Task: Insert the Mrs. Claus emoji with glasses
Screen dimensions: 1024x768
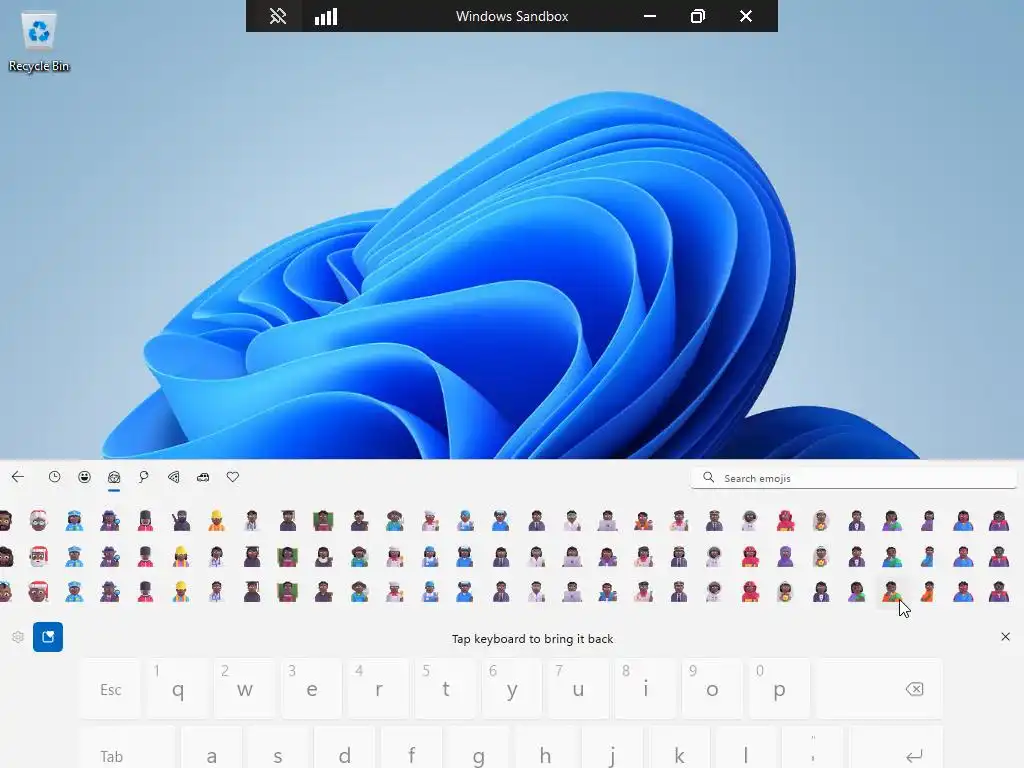Action: (x=39, y=520)
